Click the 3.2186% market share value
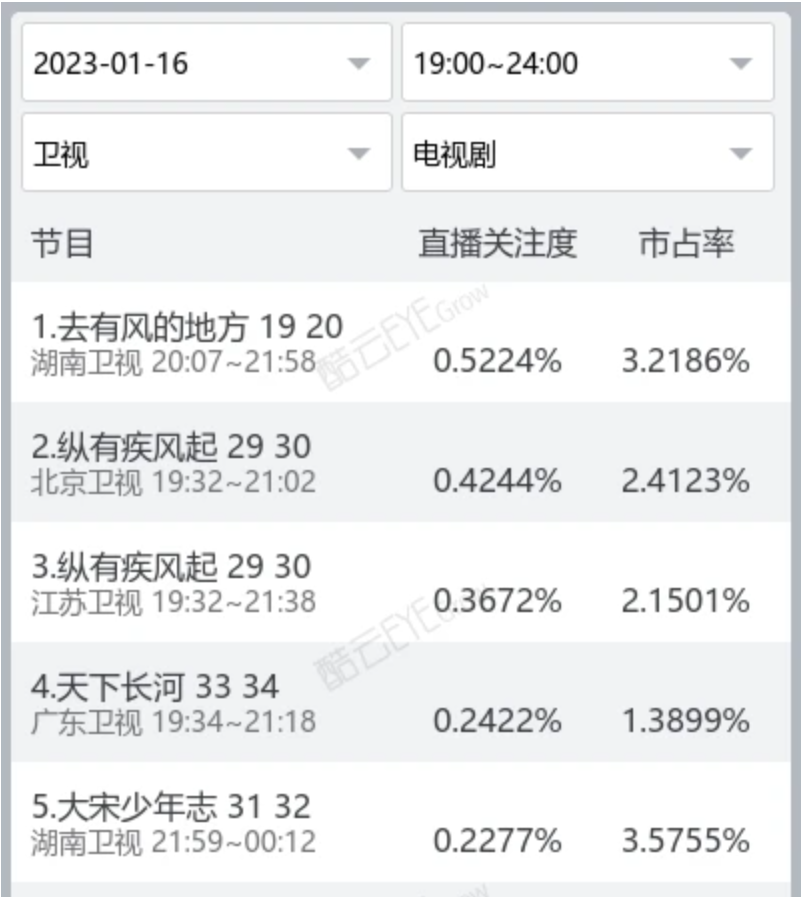Image resolution: width=804 pixels, height=897 pixels. pyautogui.click(x=686, y=361)
